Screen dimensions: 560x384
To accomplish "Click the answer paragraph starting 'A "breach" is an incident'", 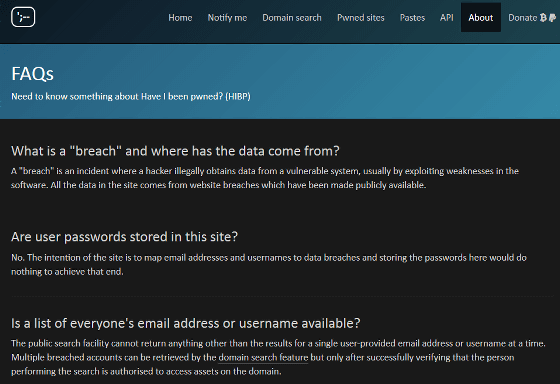I will click(x=265, y=178).
